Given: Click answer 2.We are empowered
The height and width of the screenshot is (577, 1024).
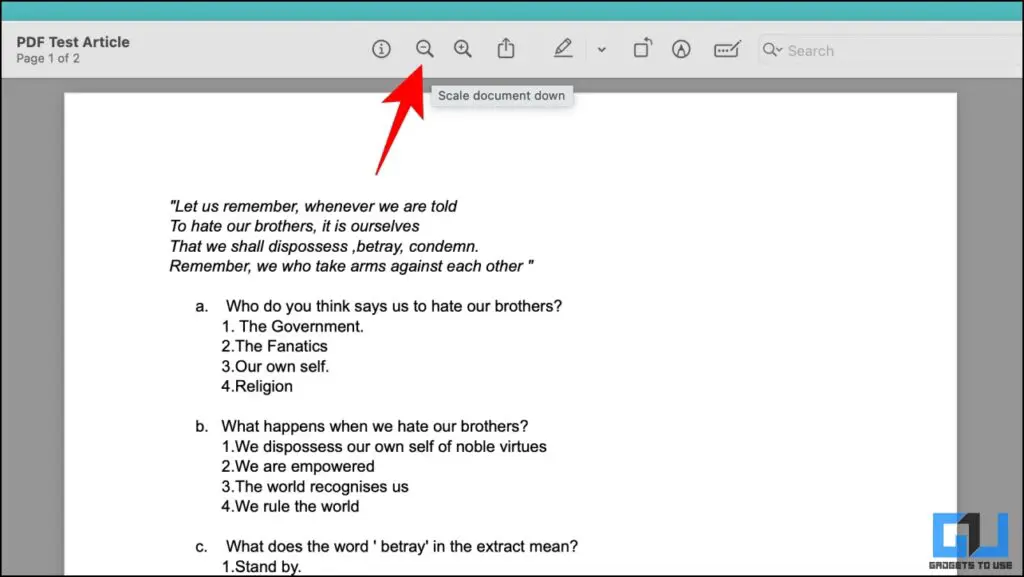Looking at the screenshot, I should click(298, 466).
